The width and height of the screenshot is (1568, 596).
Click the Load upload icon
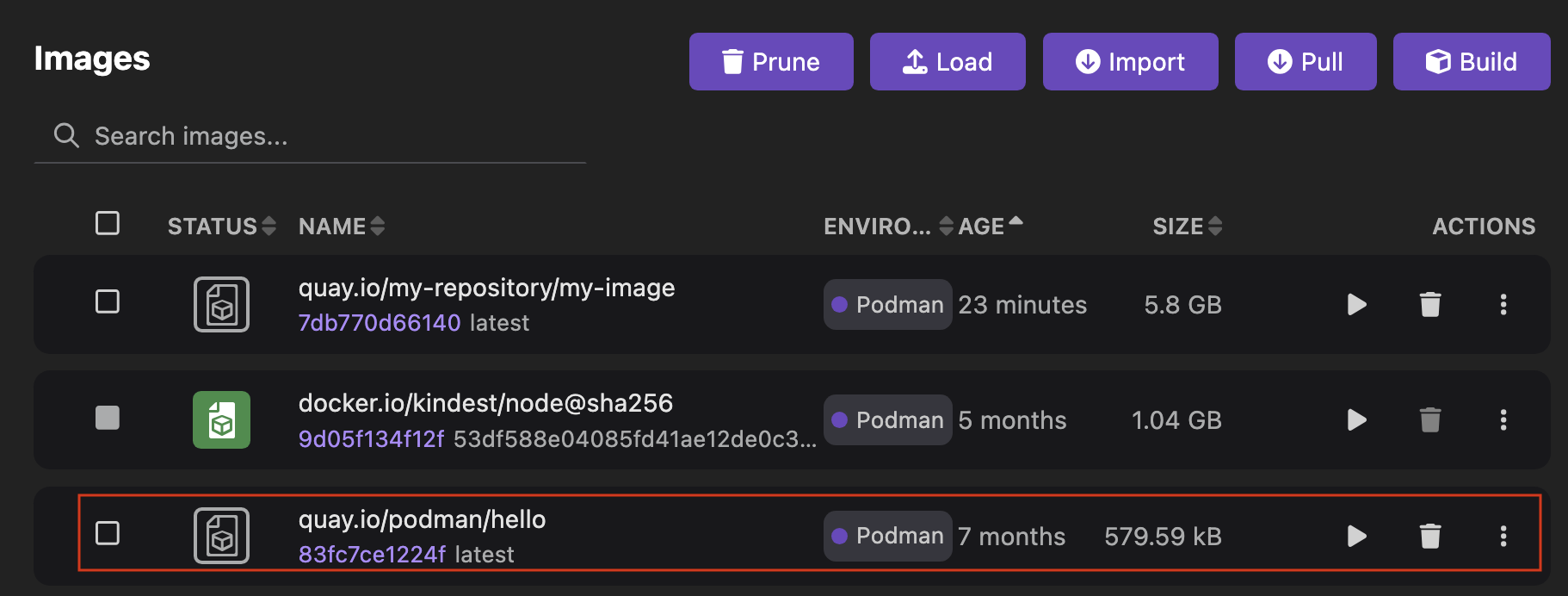[x=912, y=61]
